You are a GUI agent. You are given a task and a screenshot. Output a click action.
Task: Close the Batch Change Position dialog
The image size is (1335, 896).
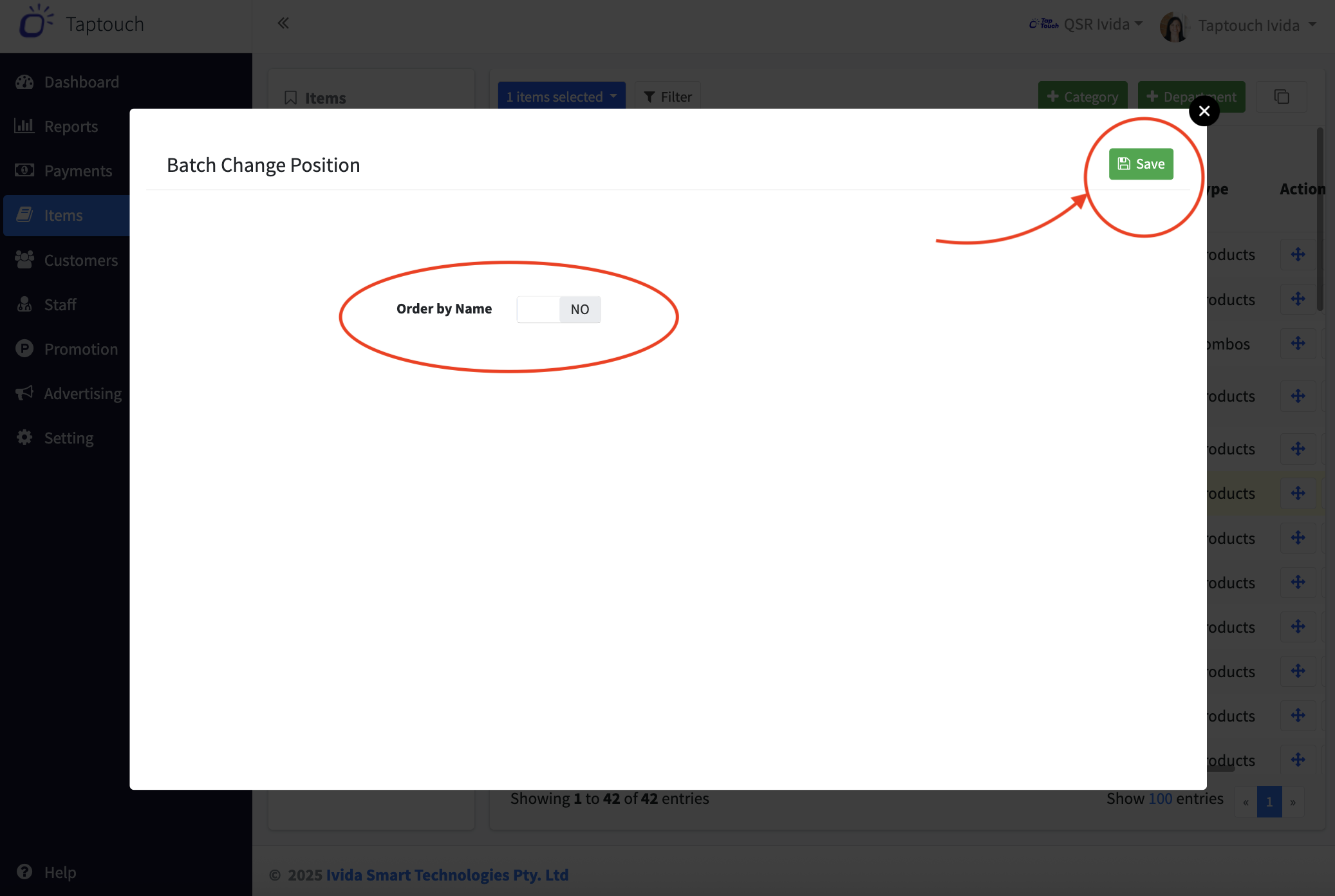click(x=1204, y=111)
